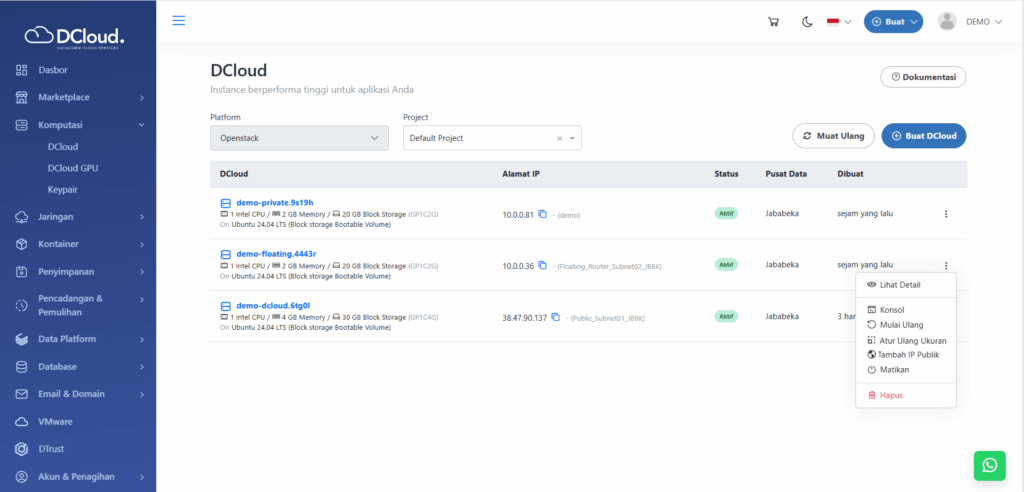Copy IP address 38.47.90.137
Screen dimensions: 1024x492
coord(555,317)
